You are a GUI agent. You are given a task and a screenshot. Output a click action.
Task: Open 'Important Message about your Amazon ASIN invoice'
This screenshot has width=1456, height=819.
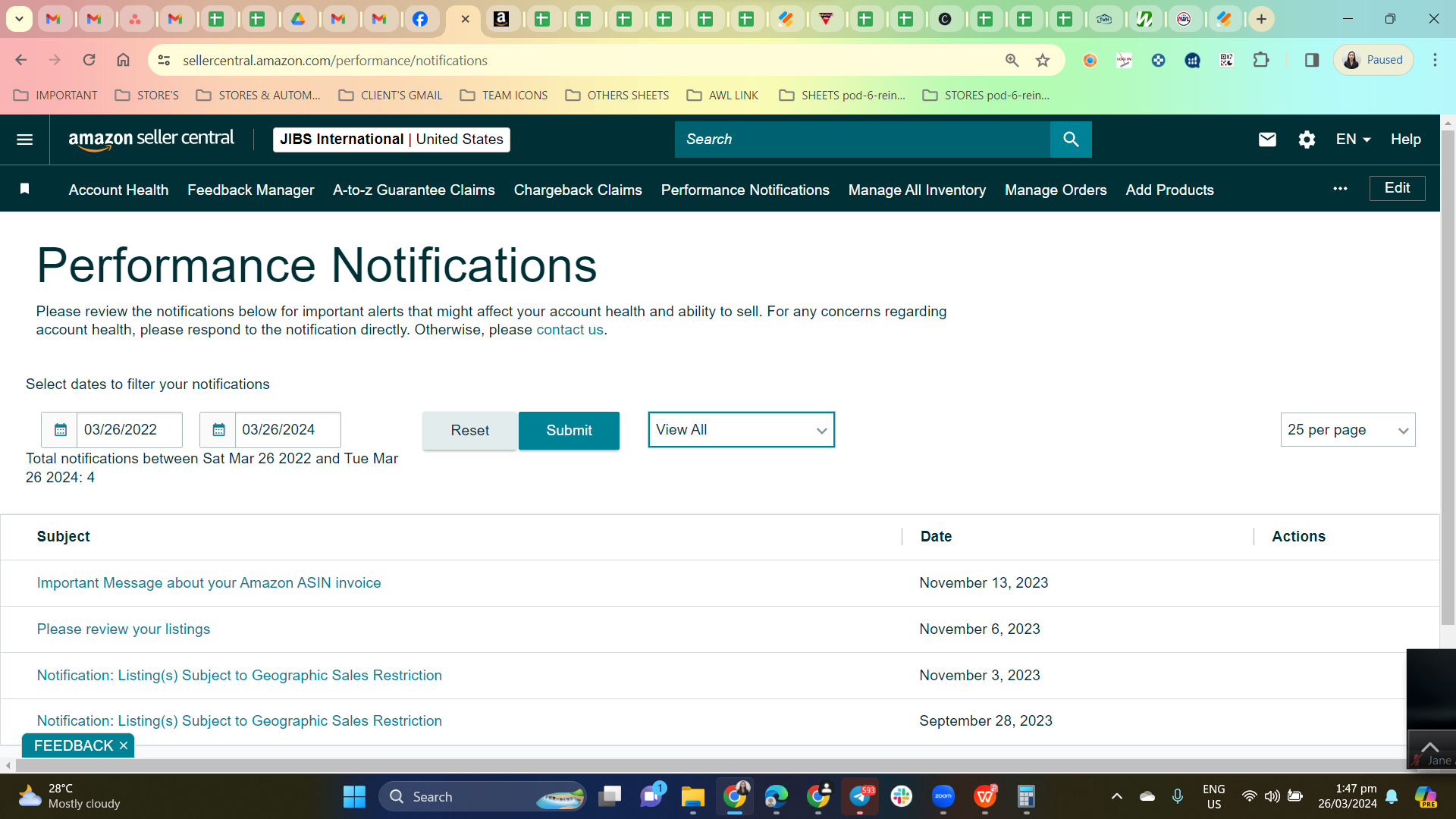[x=209, y=583]
